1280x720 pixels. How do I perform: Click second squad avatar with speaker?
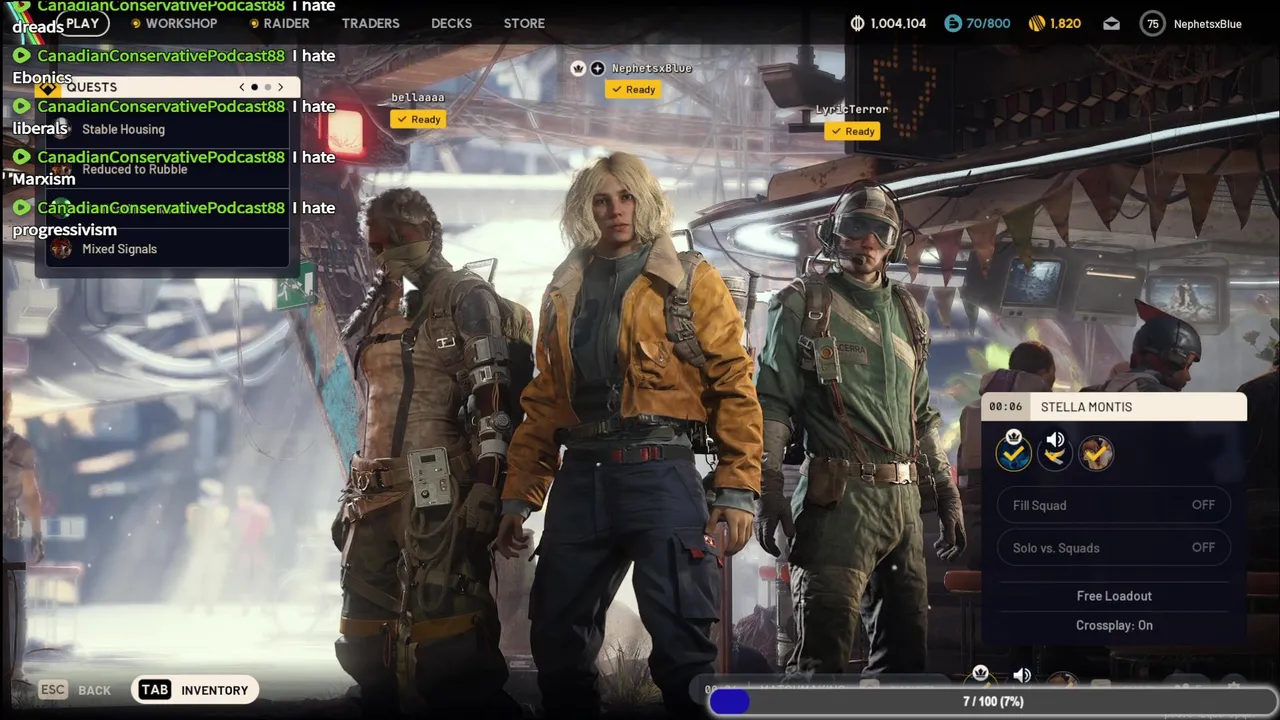click(1054, 452)
